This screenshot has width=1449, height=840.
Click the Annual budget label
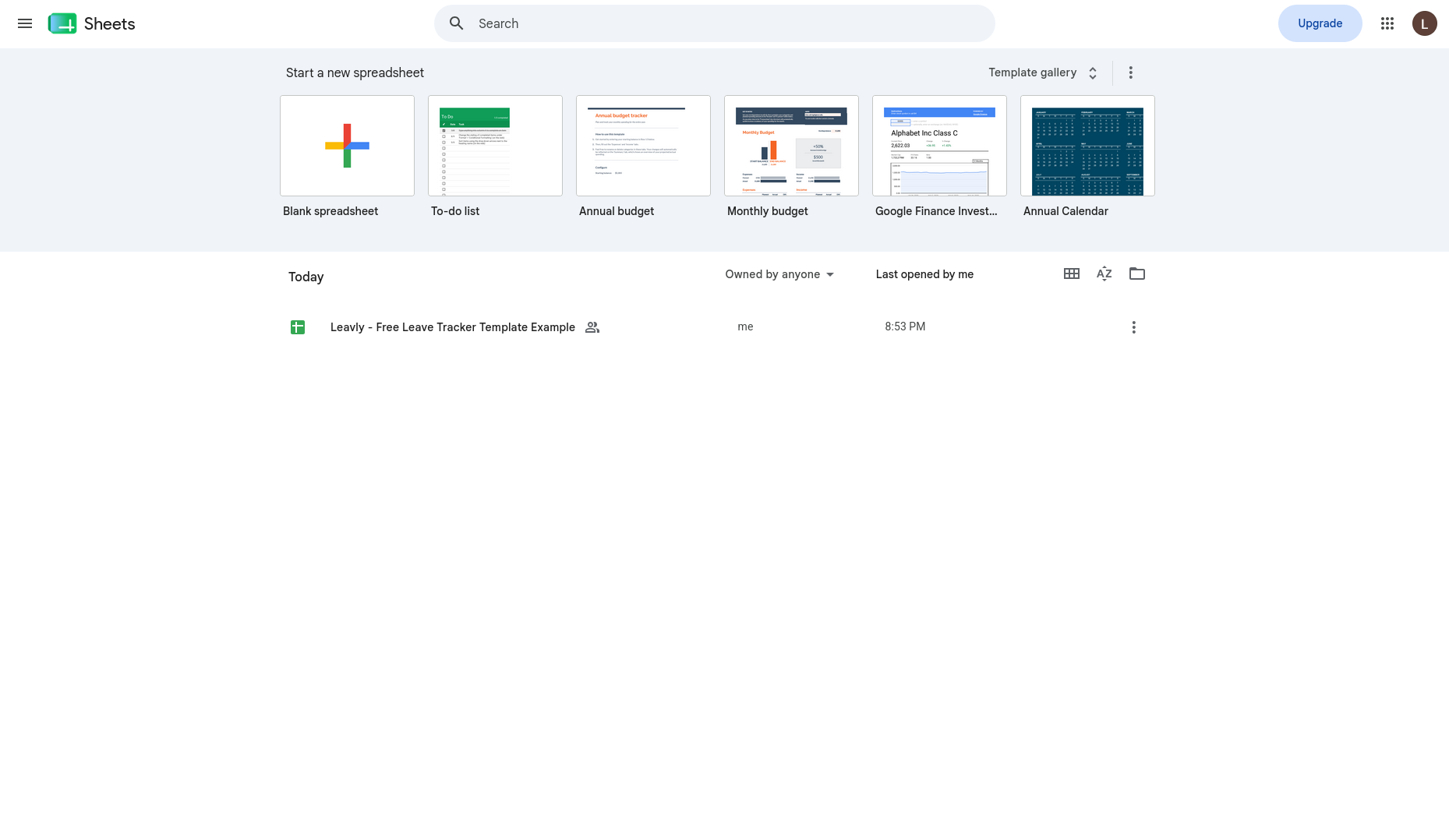617,211
